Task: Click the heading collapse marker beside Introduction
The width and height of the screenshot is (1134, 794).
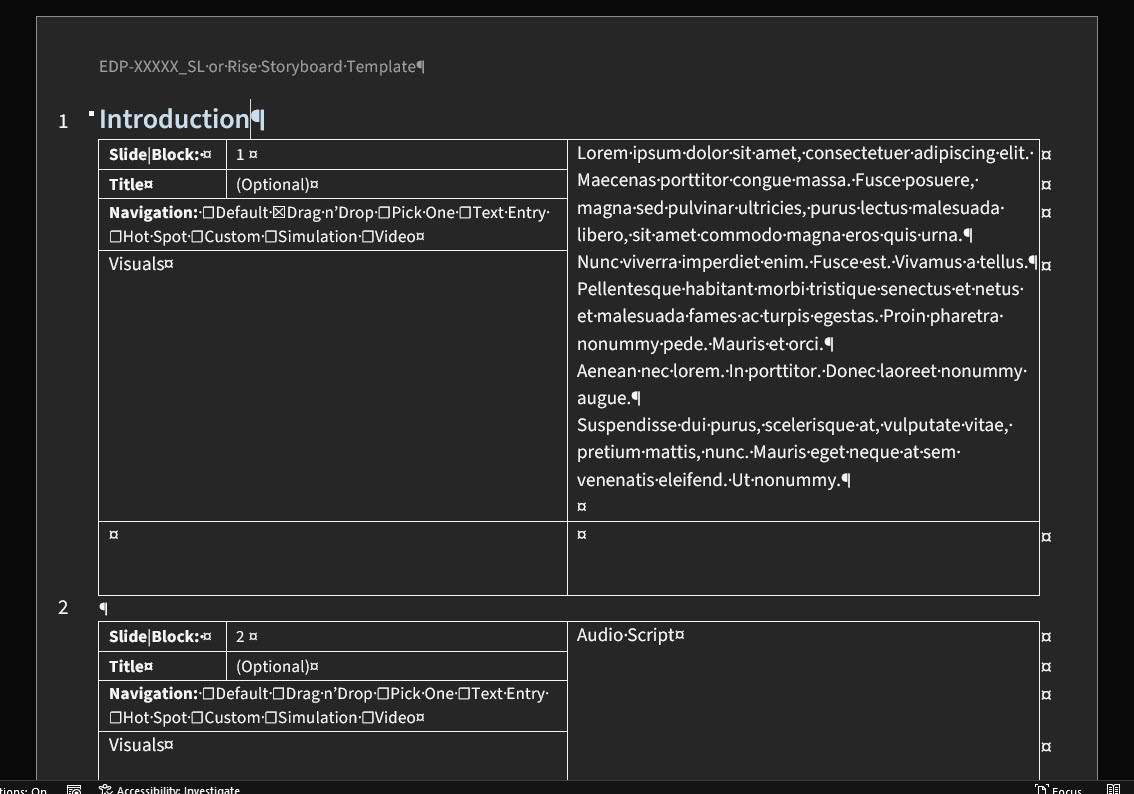Action: point(91,114)
